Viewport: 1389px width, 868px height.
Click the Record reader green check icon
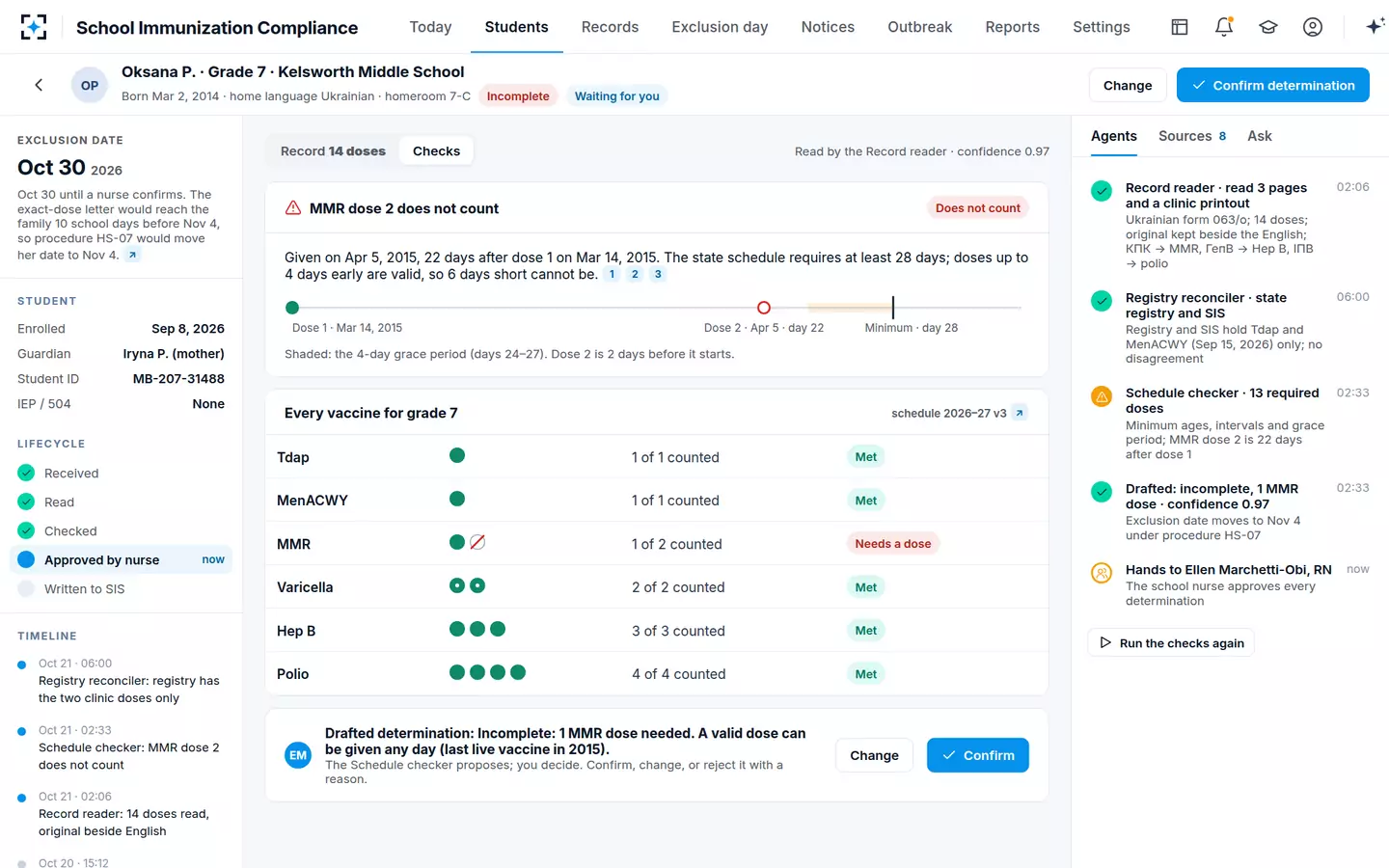coord(1102,190)
